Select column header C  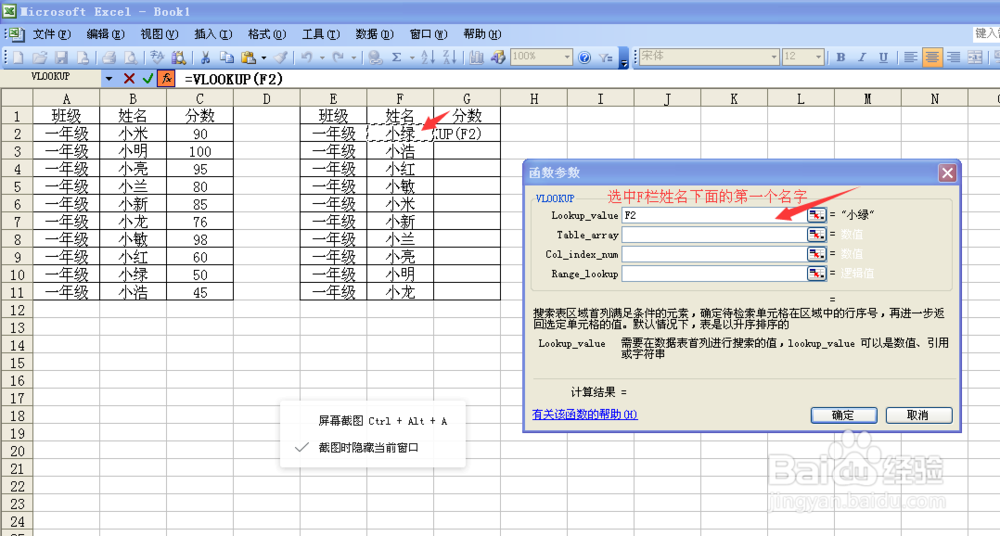[200, 98]
